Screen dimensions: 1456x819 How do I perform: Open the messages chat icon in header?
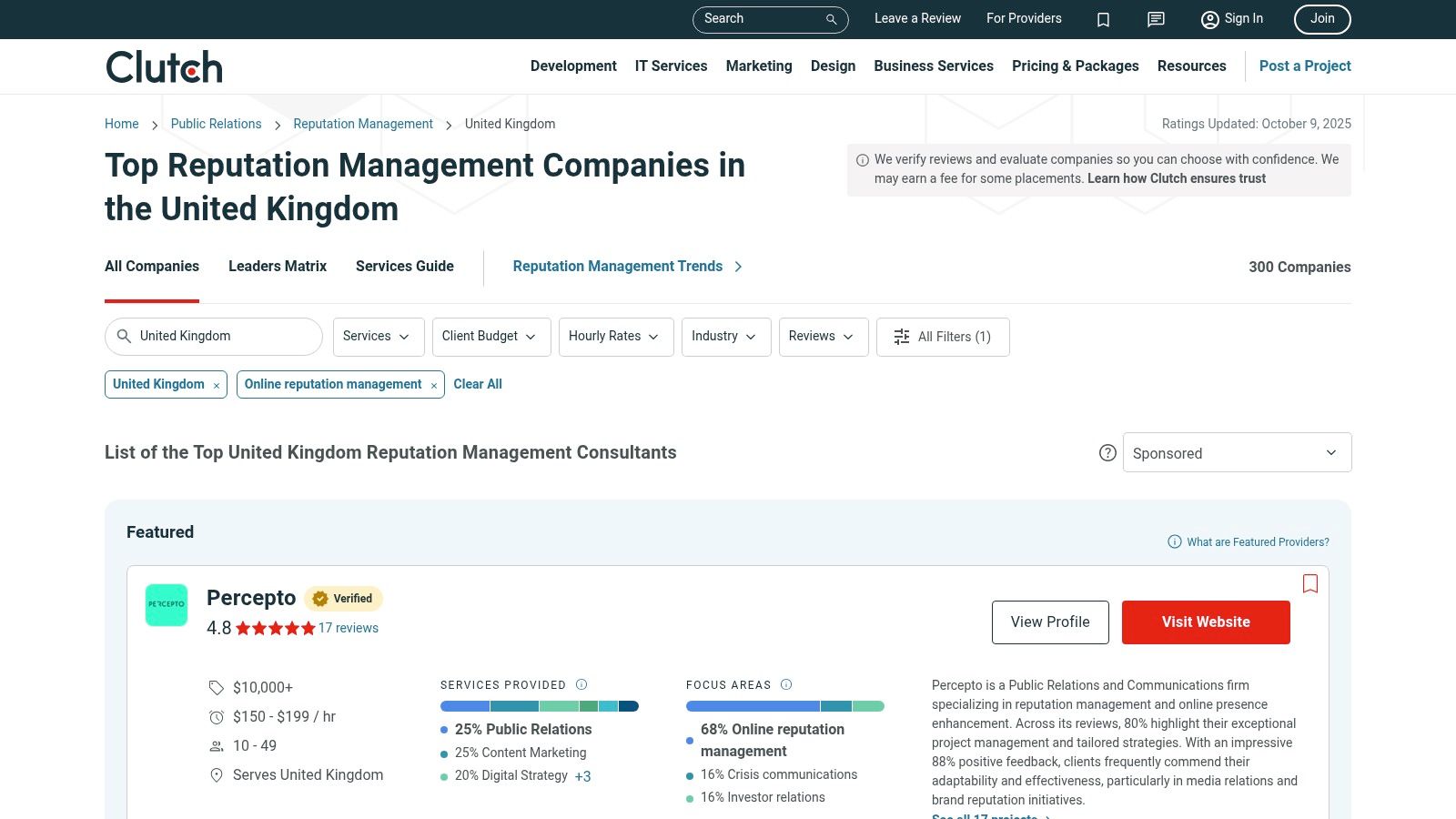coord(1156,19)
